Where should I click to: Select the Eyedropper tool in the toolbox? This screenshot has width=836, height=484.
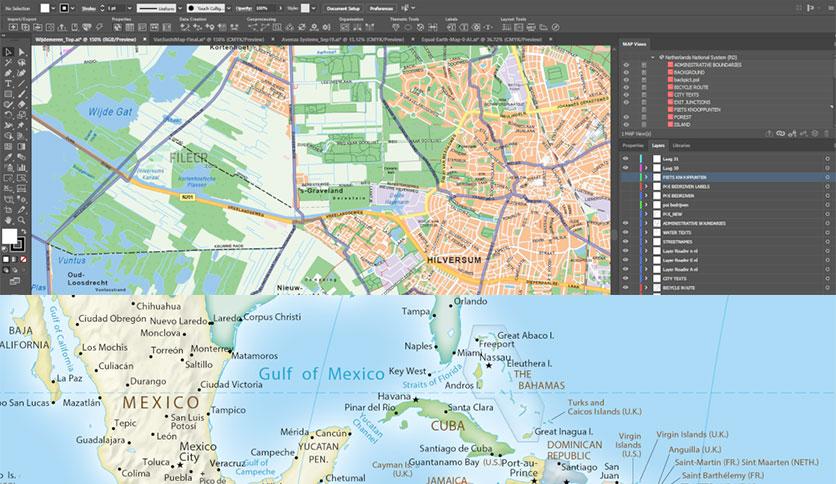tap(8, 157)
